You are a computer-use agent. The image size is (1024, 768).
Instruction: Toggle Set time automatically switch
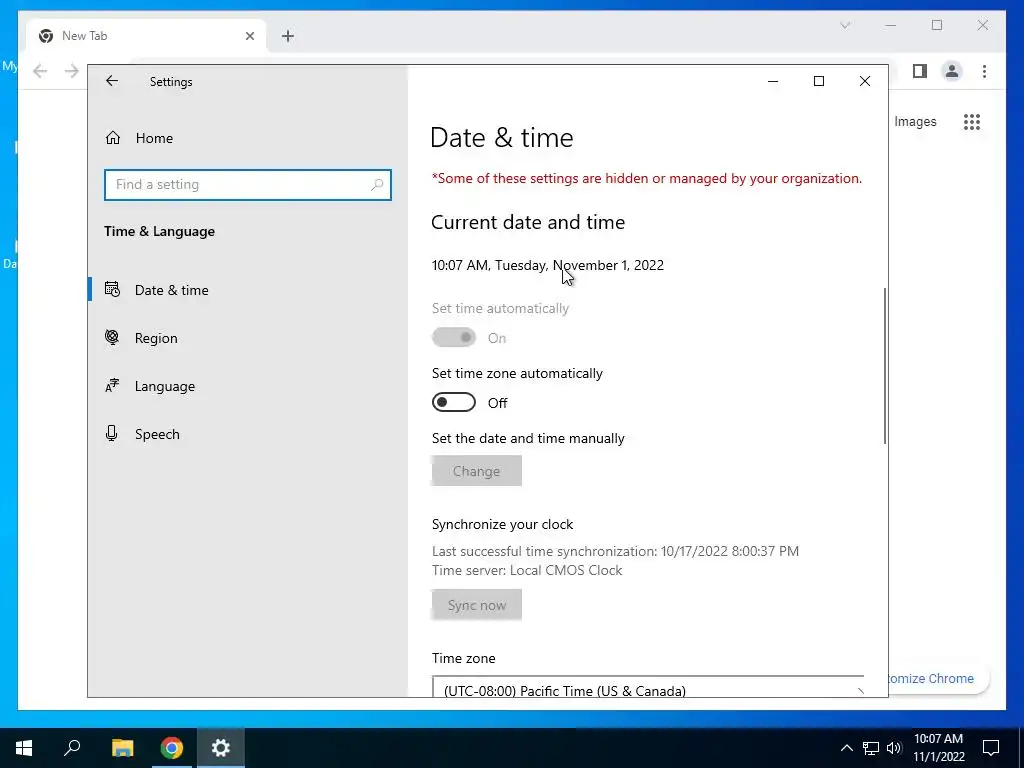coord(454,338)
